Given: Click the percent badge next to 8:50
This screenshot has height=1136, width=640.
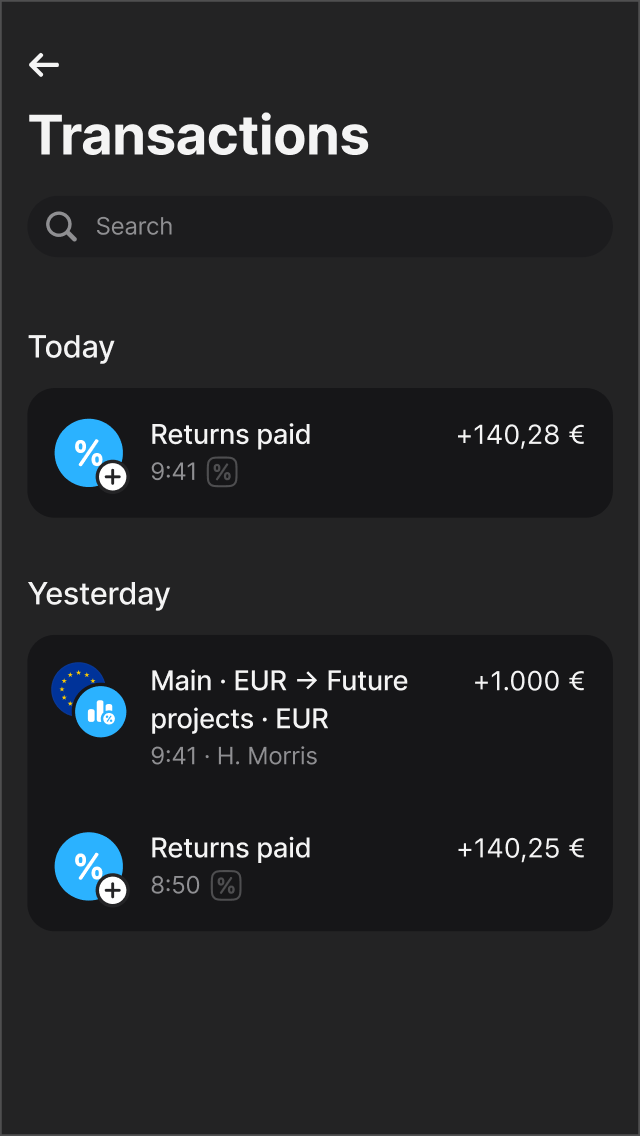Looking at the screenshot, I should (224, 885).
